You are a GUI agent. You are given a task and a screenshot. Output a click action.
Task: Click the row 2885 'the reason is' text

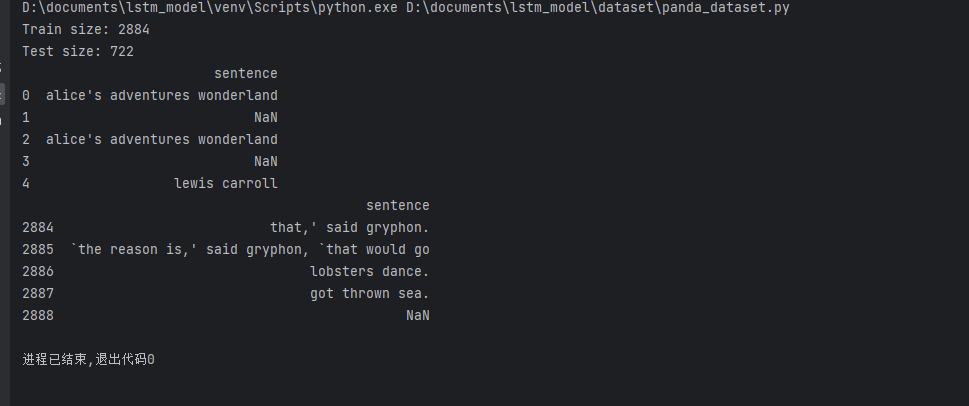click(x=250, y=250)
